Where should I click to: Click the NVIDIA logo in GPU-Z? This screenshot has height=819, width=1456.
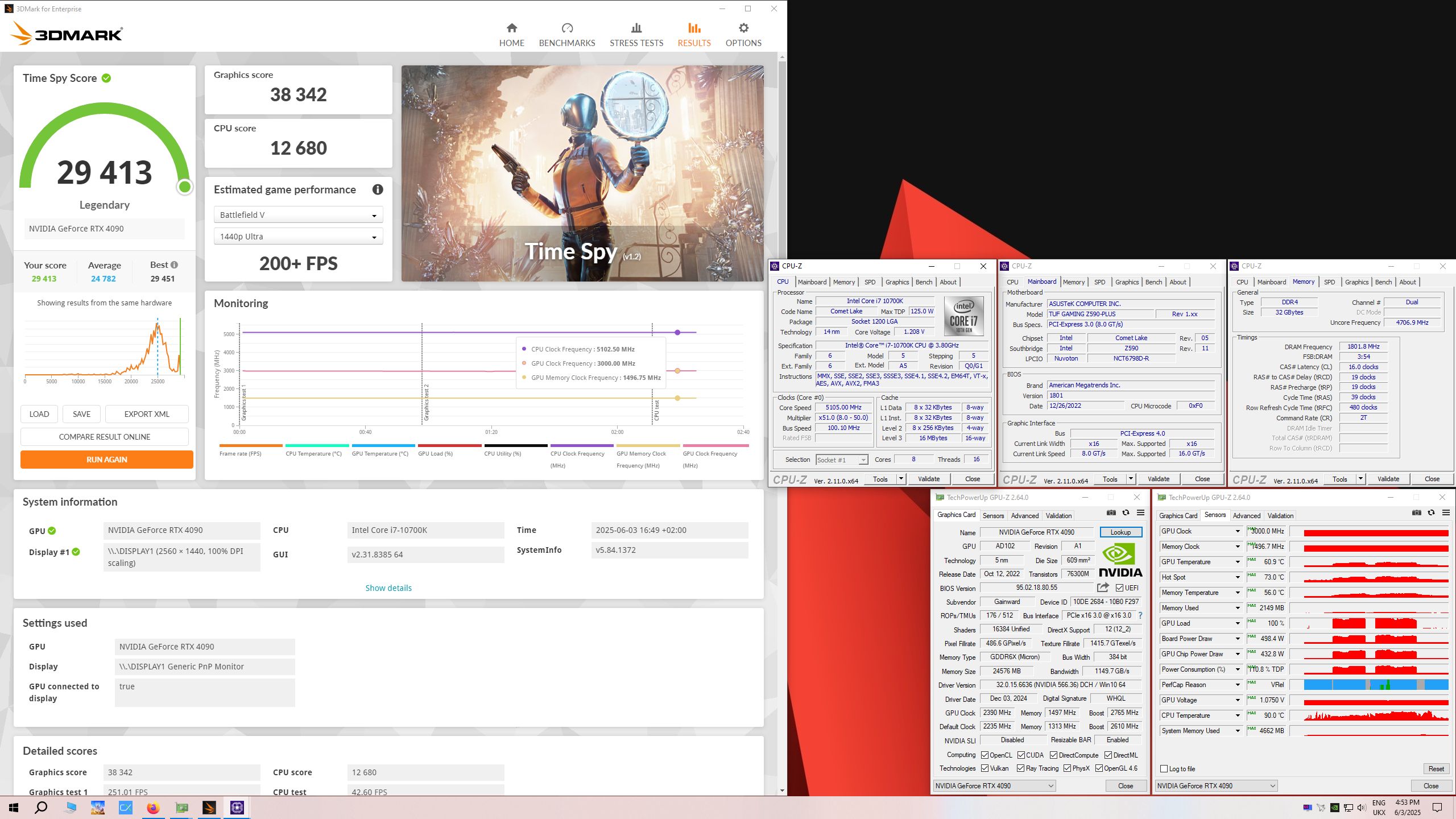click(x=1120, y=561)
